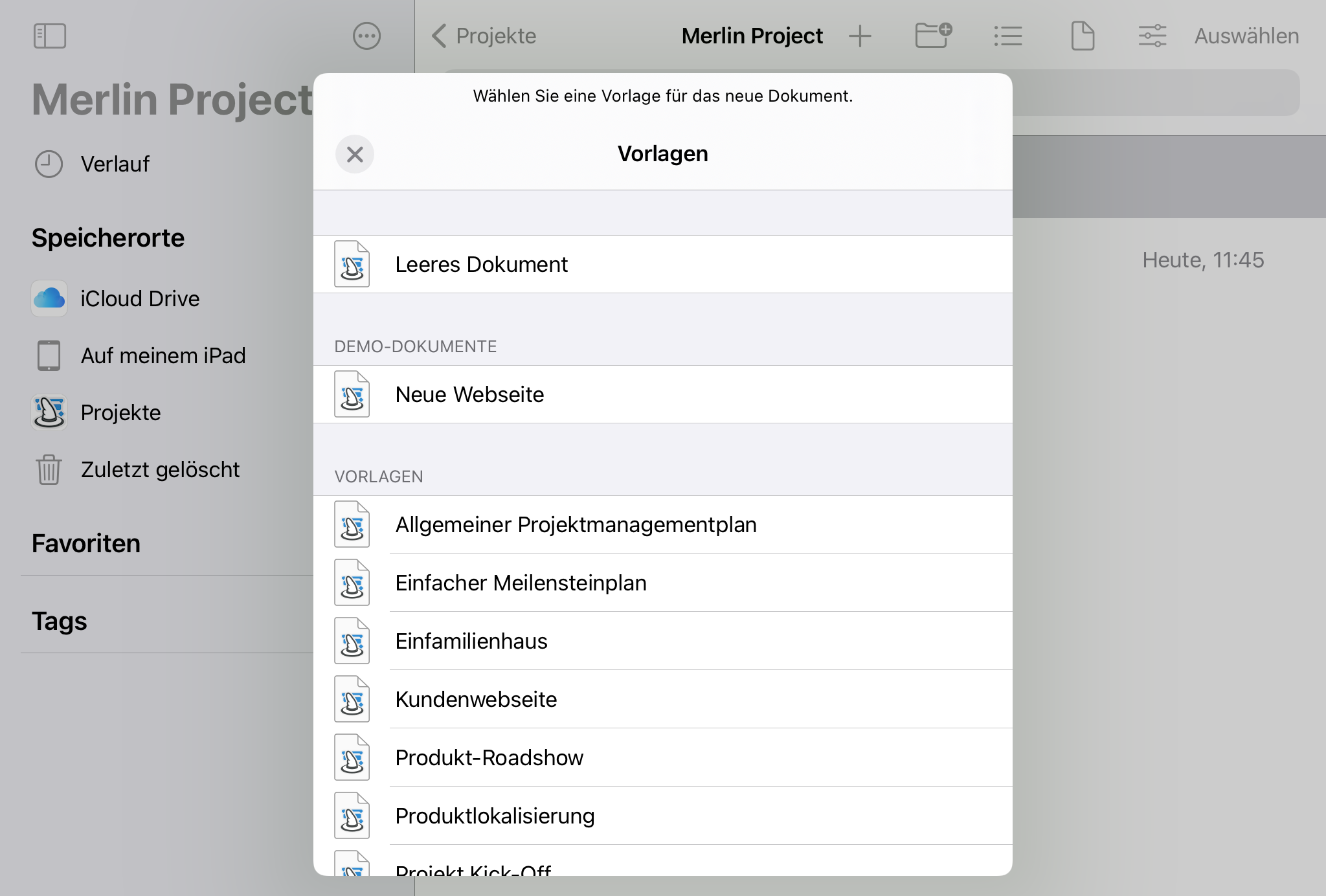Select the Kundenwebseite template
Image resolution: width=1326 pixels, height=896 pixels.
pos(663,699)
